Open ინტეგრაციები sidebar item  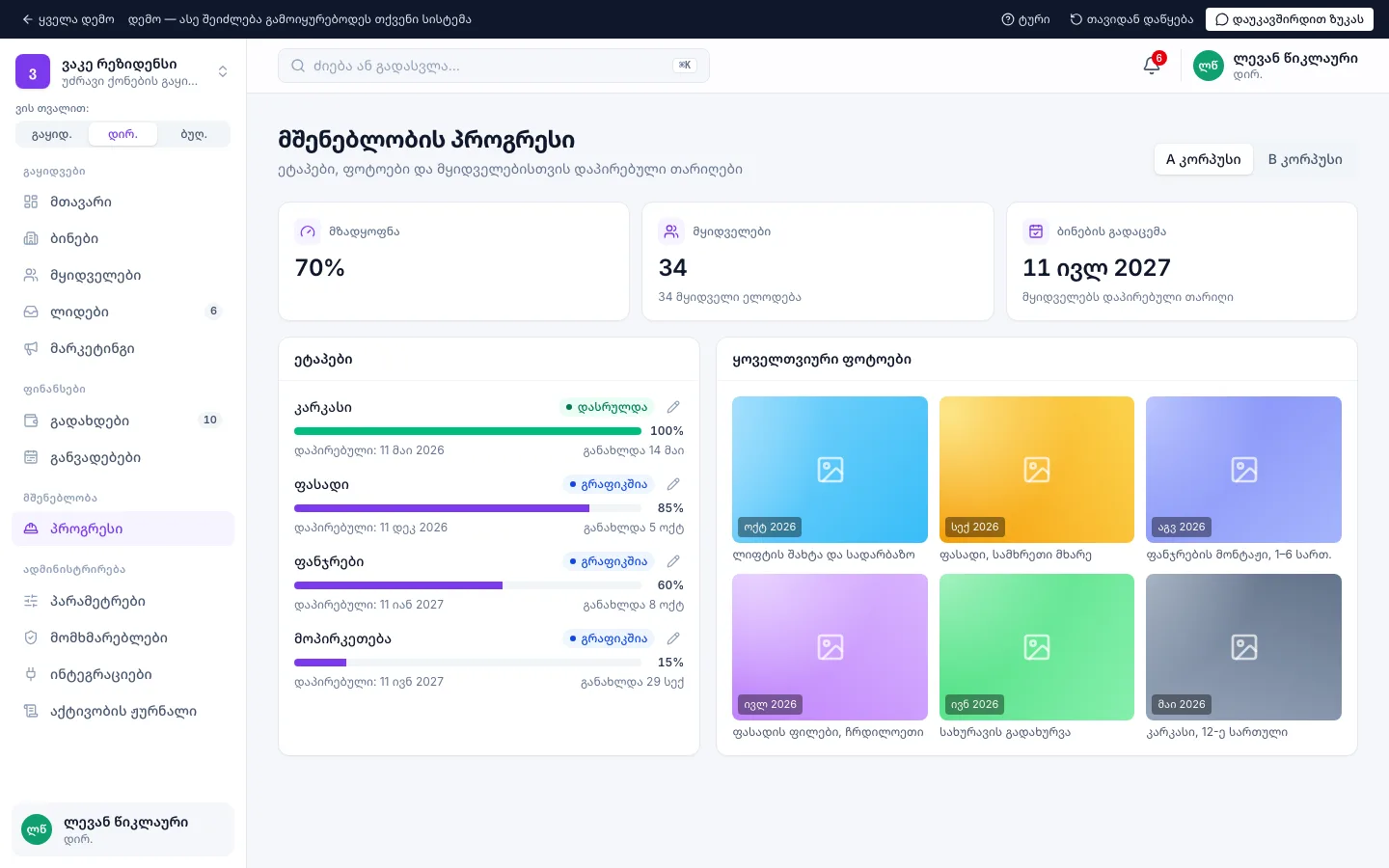(x=123, y=674)
